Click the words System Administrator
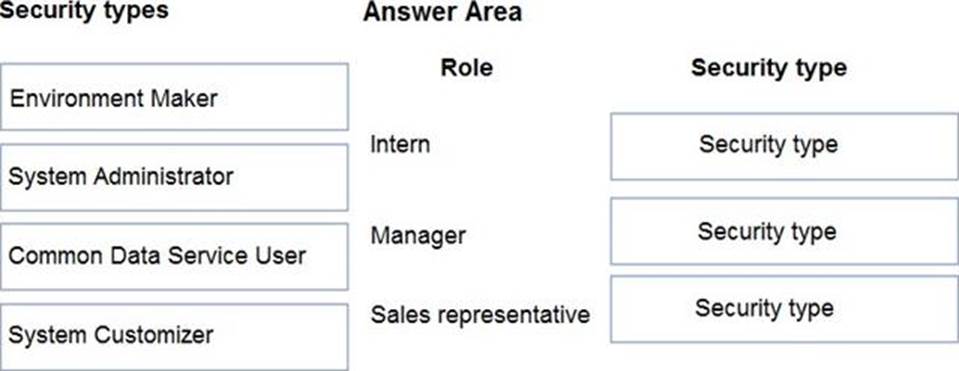 121,177
